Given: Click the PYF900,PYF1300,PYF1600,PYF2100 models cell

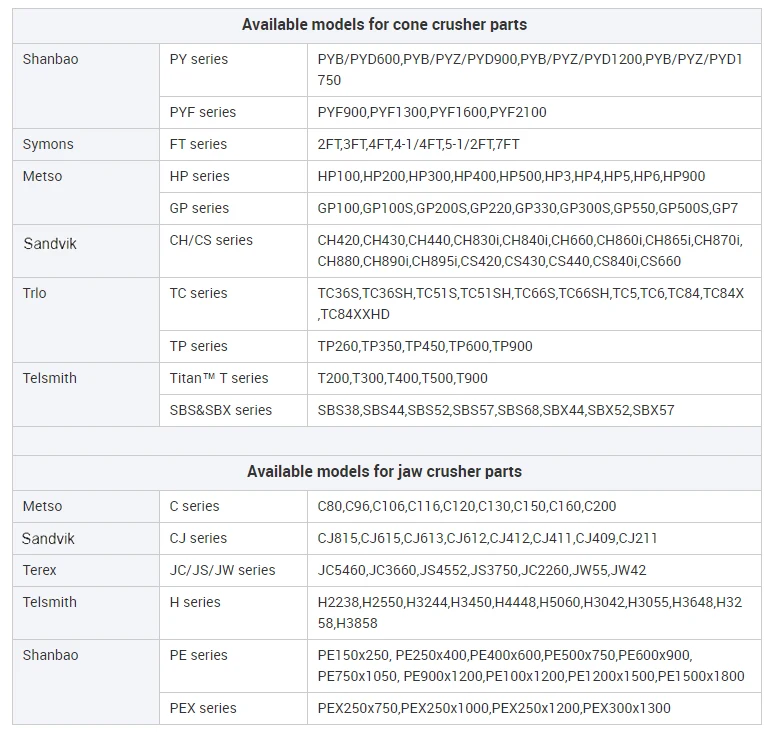Looking at the screenshot, I should coord(432,112).
